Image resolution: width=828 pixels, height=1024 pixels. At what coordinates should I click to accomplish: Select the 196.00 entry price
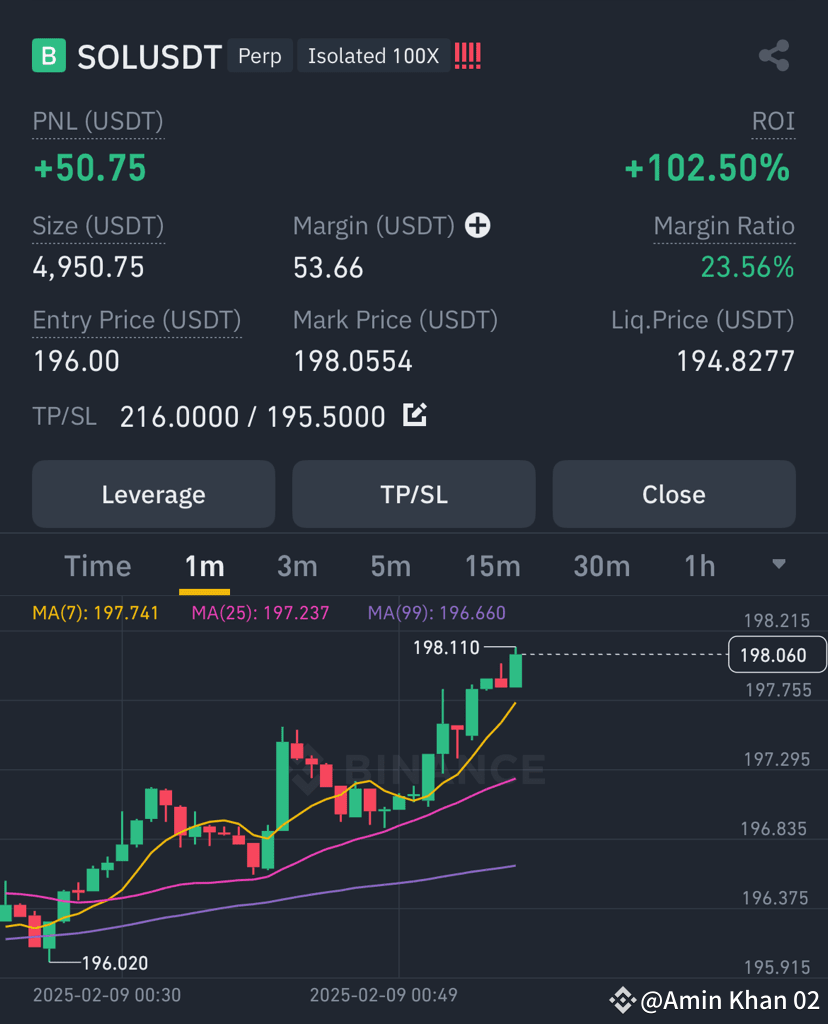click(76, 361)
